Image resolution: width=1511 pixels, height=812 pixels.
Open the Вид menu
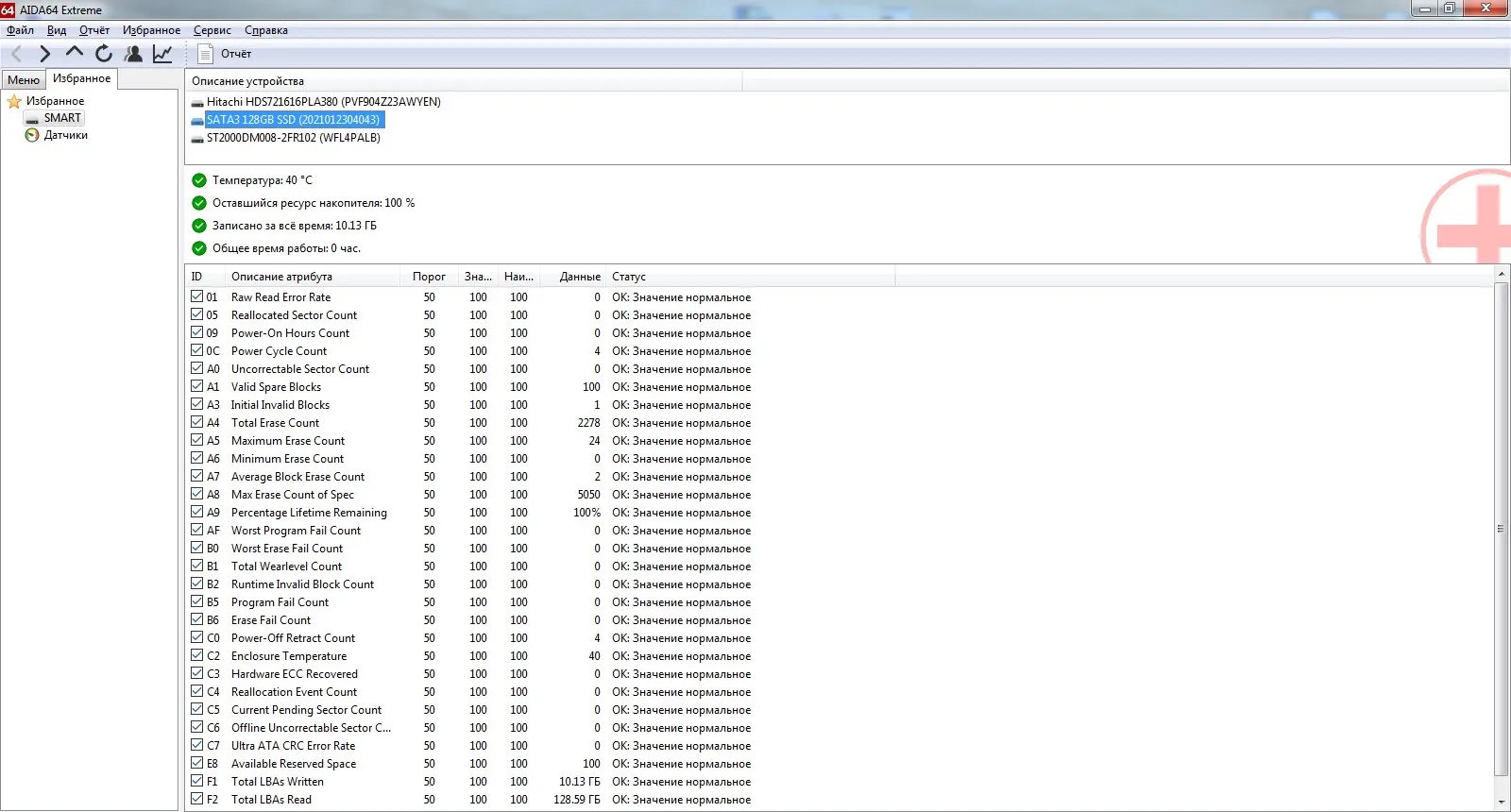(57, 30)
